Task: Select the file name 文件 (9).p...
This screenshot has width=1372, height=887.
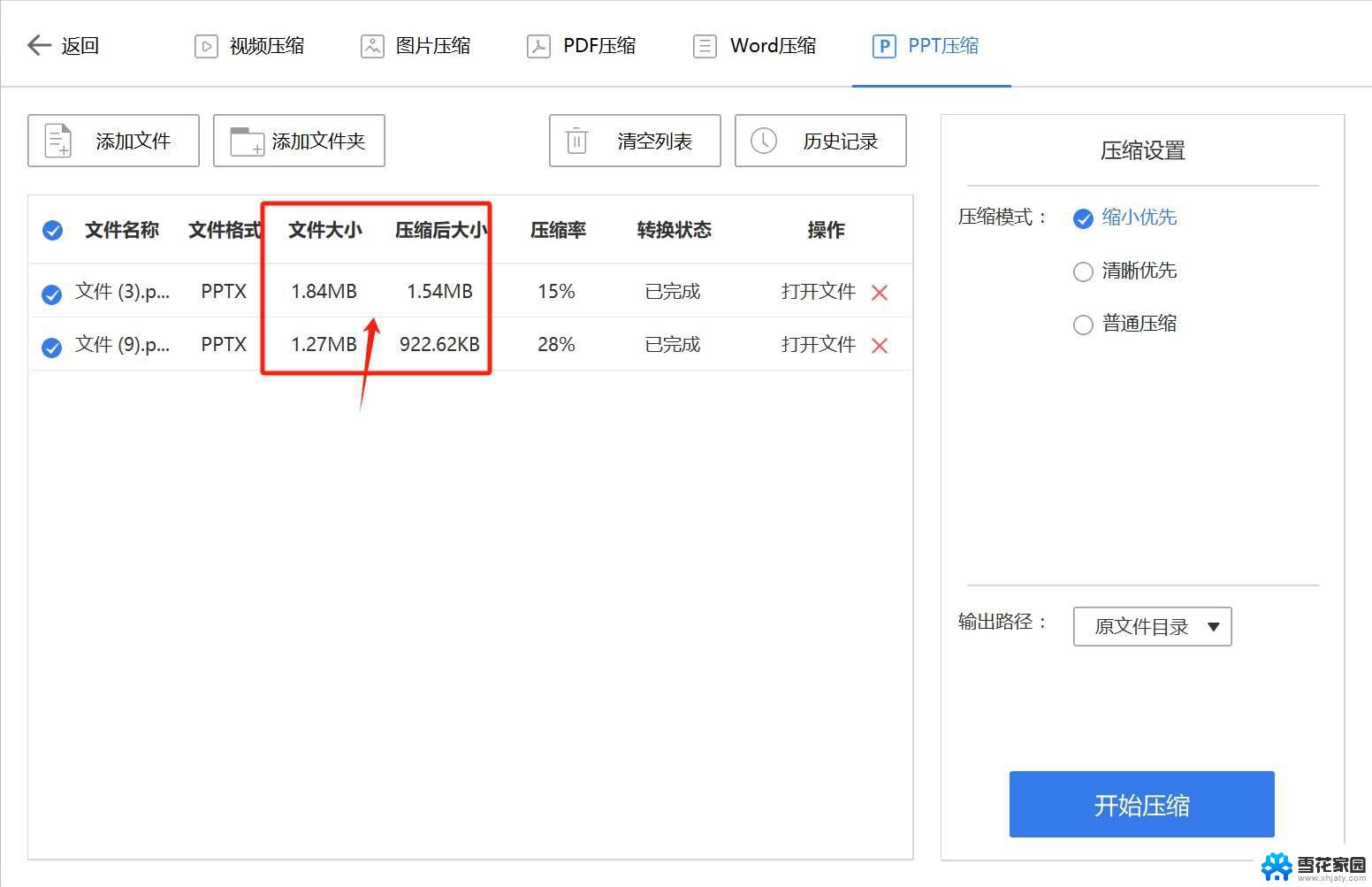Action: click(x=123, y=344)
